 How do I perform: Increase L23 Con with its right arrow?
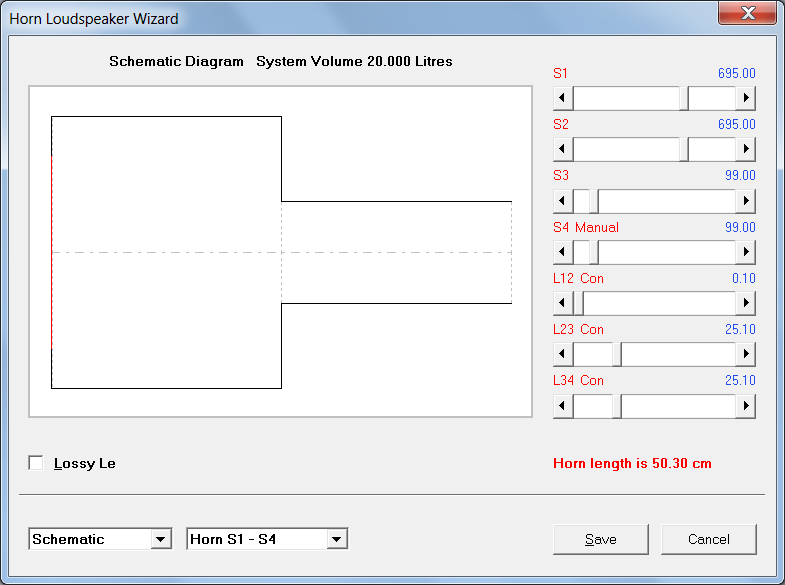(x=745, y=354)
